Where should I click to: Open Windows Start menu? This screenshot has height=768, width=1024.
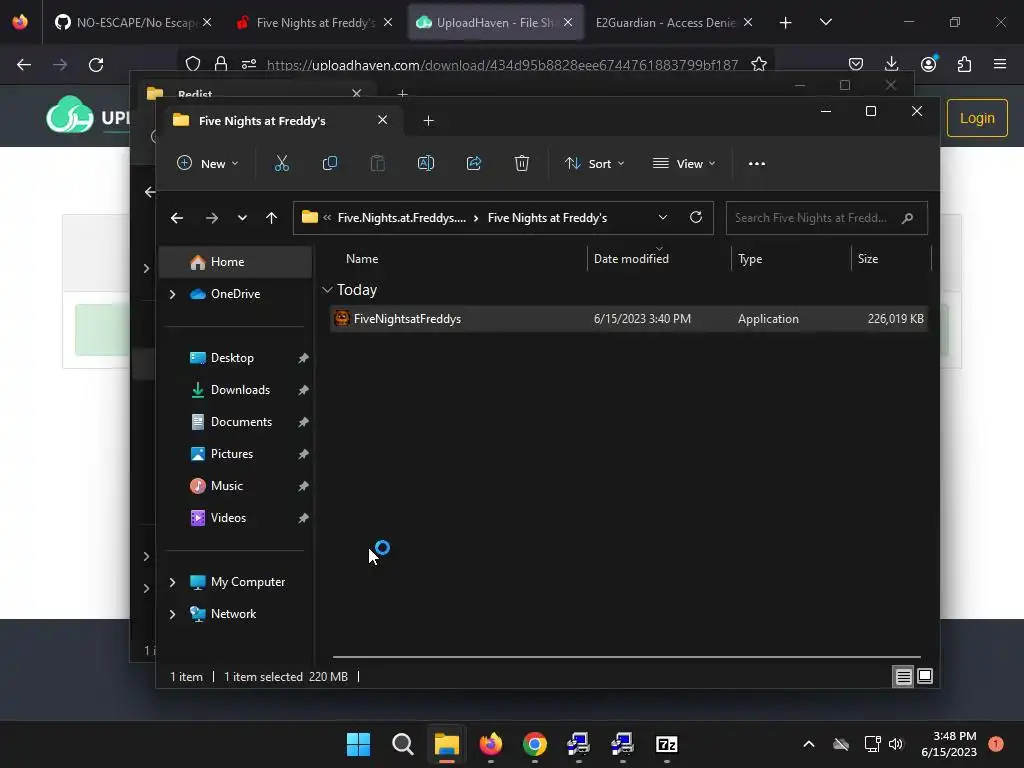tap(358, 744)
